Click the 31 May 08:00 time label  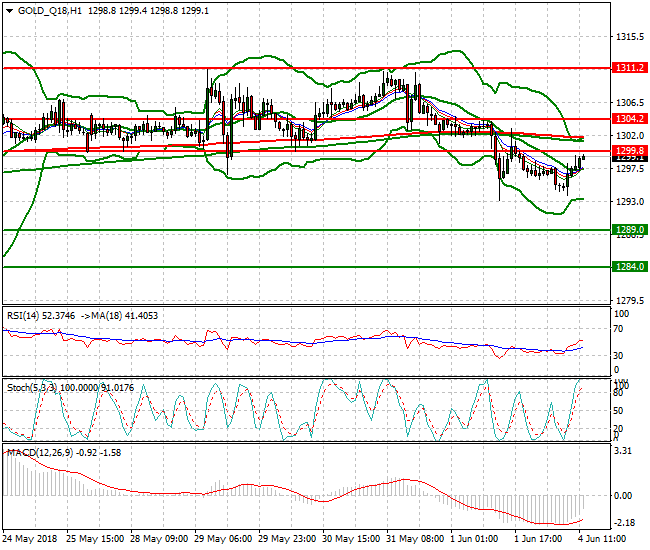415,539
